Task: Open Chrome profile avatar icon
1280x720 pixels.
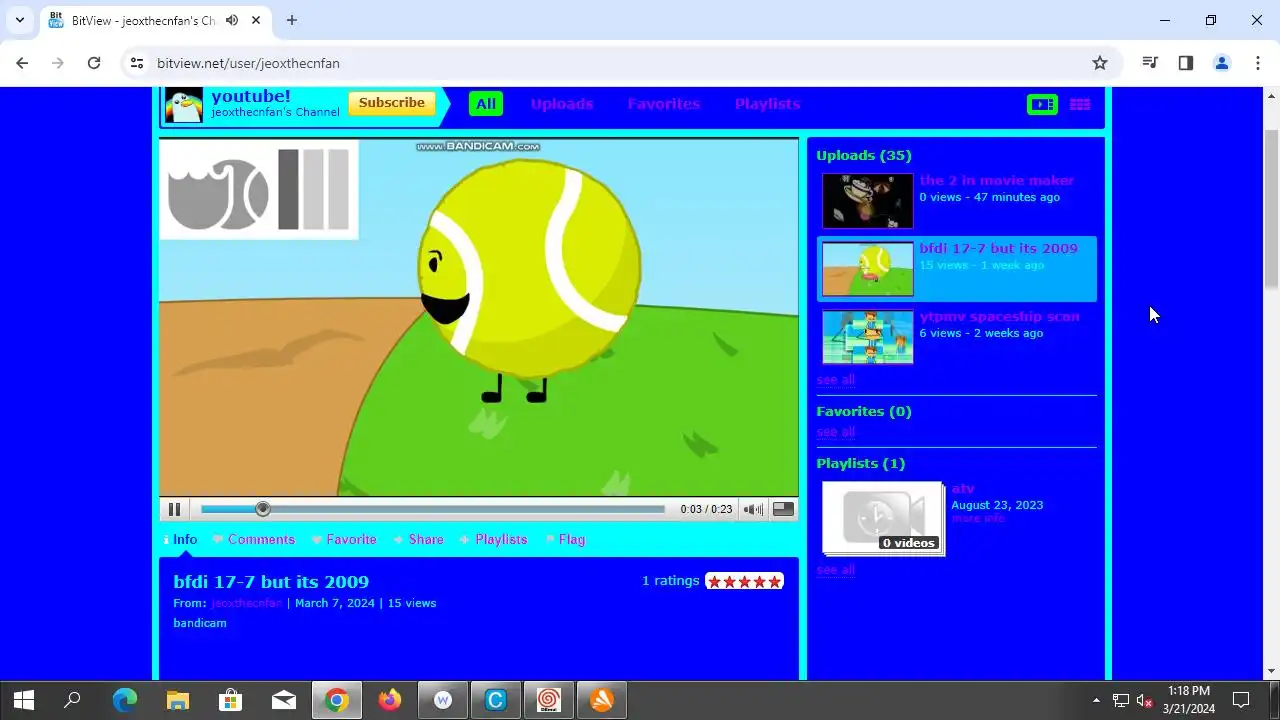Action: pos(1222,63)
